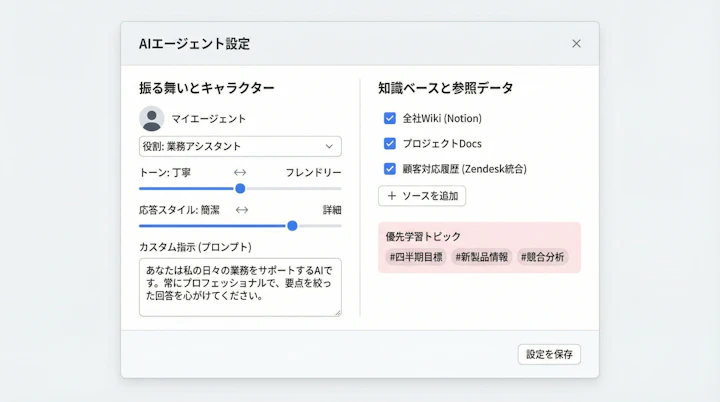The width and height of the screenshot is (720, 402).
Task: Click the 振る舞いとキャラクター heading
Action: click(207, 87)
